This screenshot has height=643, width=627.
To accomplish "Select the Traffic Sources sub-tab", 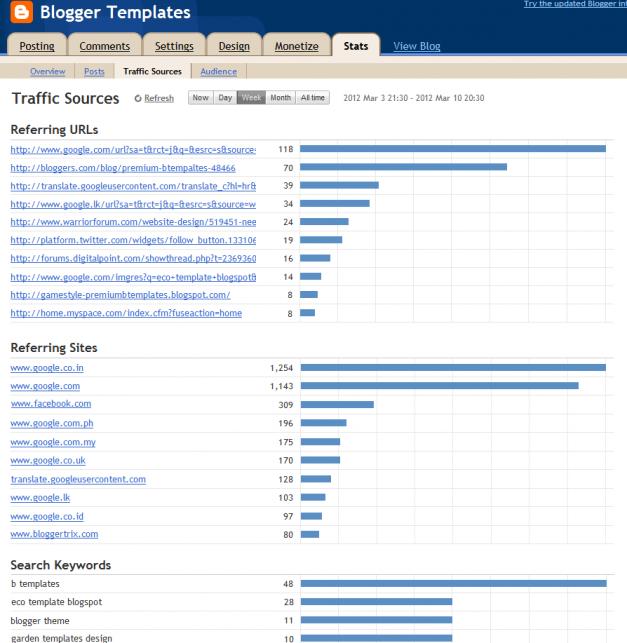I will click(x=152, y=71).
